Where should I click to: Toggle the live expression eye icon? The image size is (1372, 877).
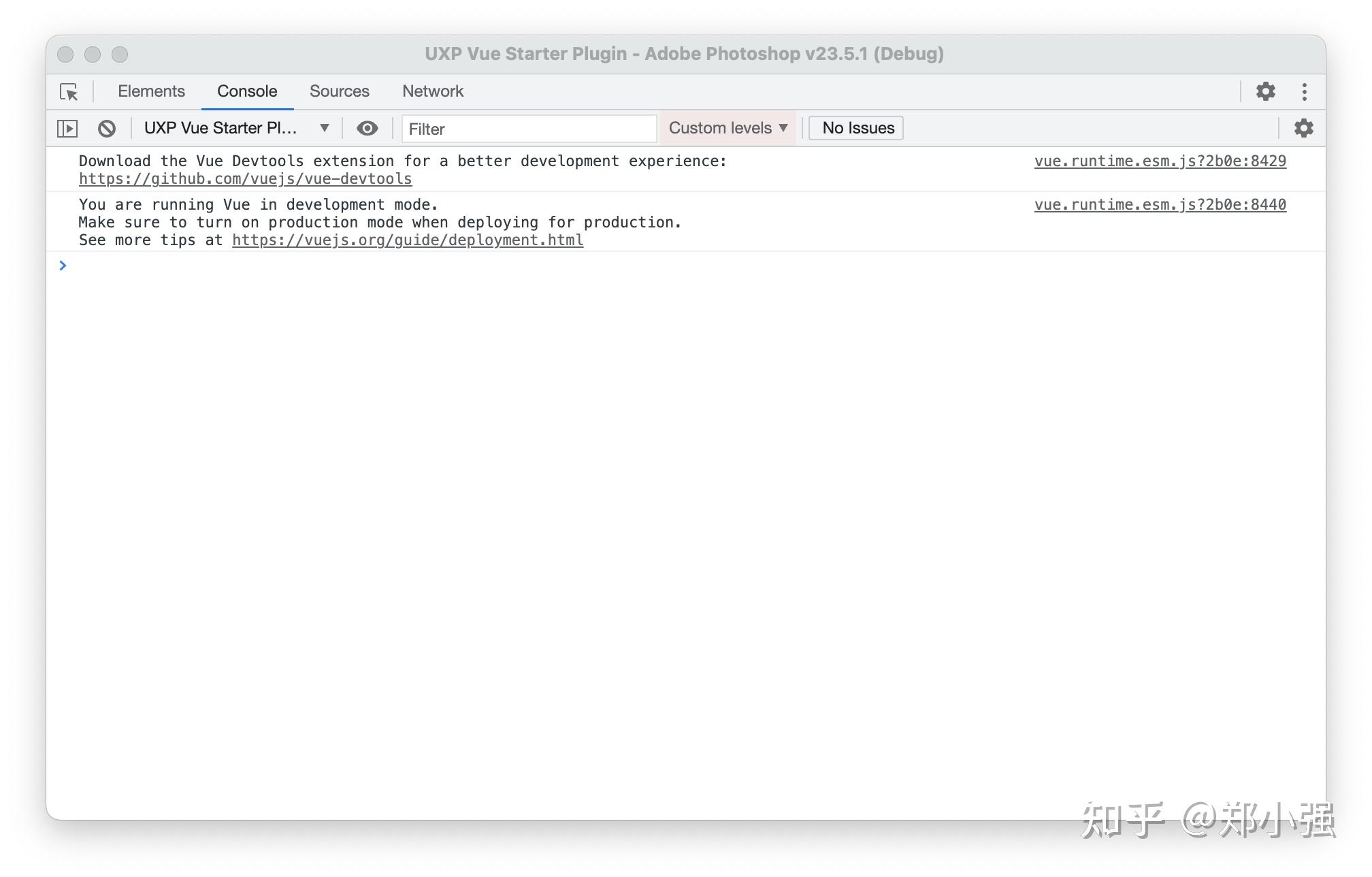coord(367,128)
